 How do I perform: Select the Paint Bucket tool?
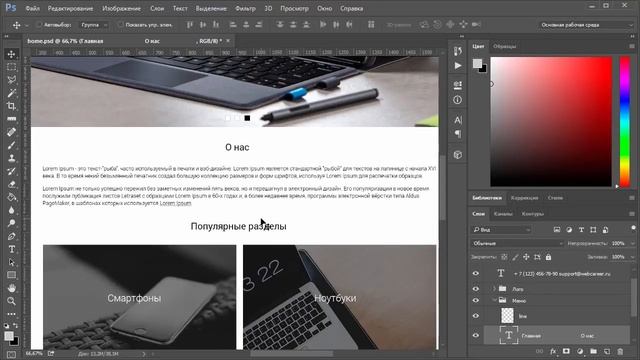pyautogui.click(x=11, y=197)
